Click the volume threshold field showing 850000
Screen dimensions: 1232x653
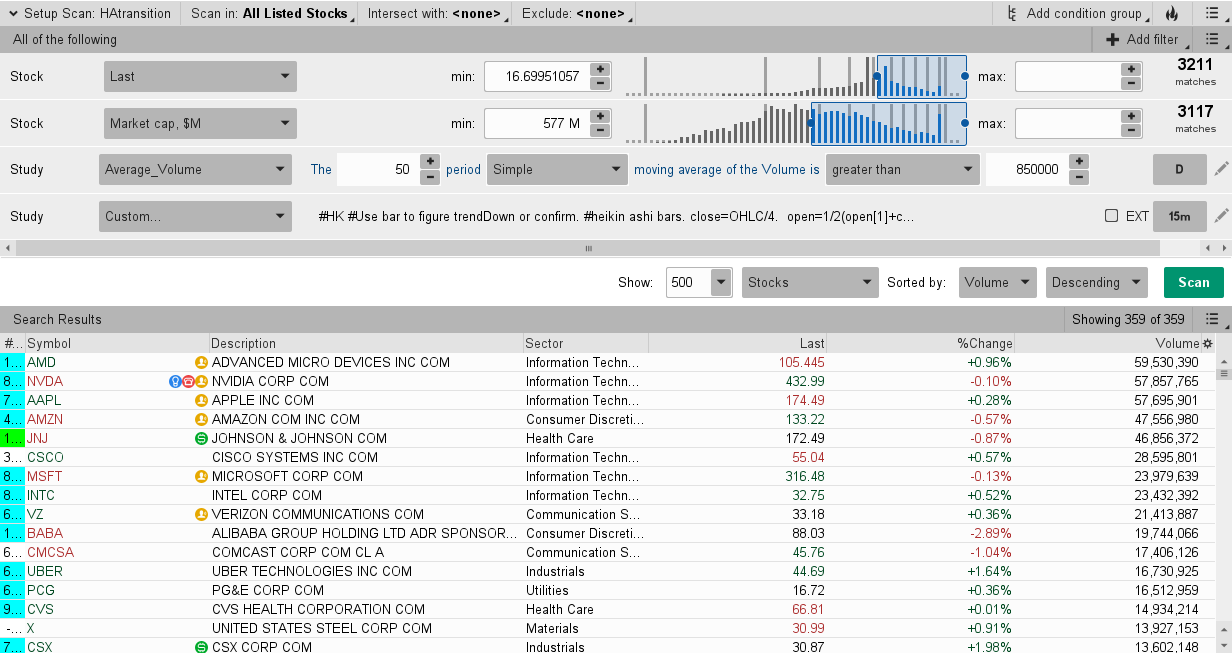coord(1027,169)
